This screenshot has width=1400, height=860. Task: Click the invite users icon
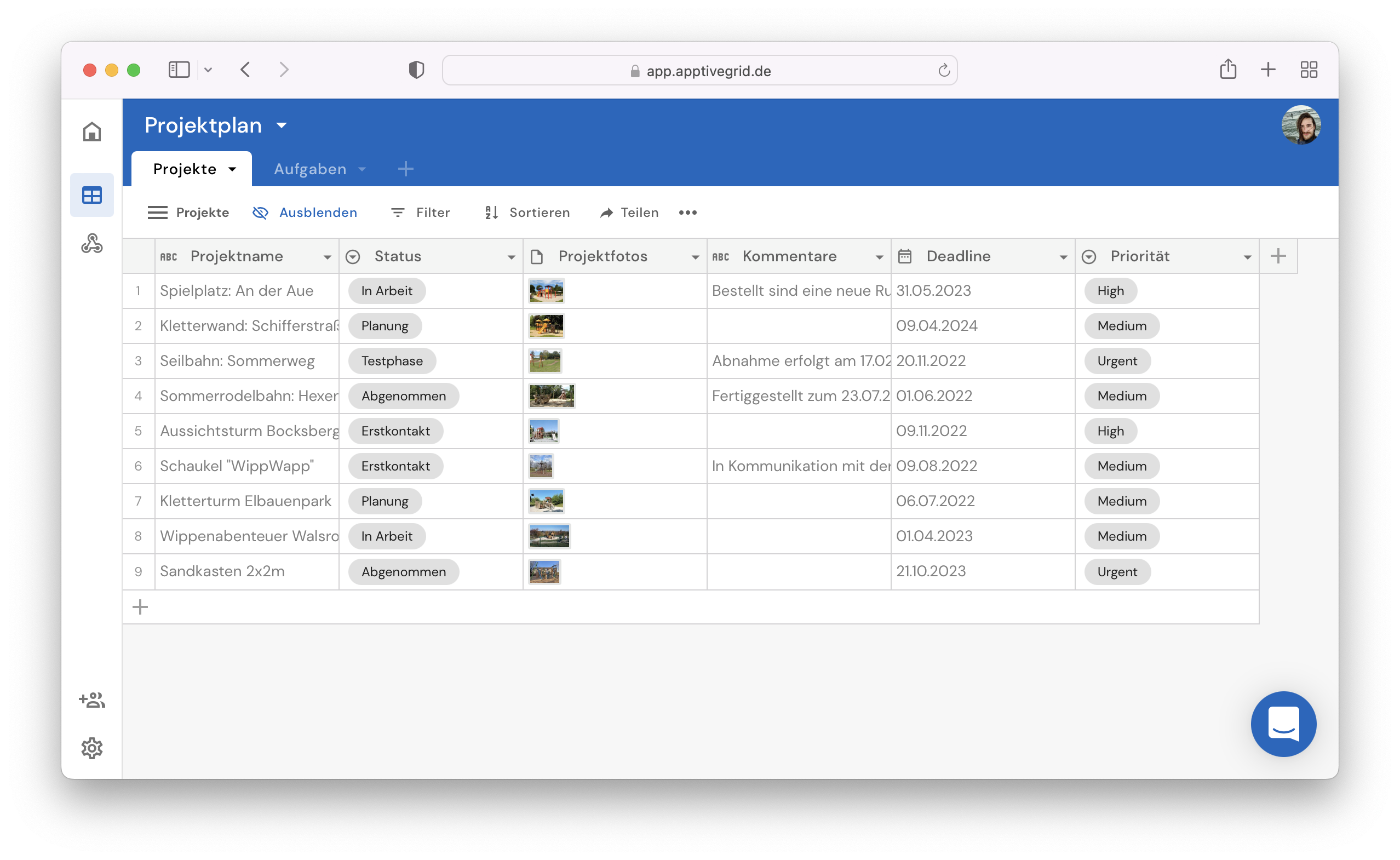(91, 700)
